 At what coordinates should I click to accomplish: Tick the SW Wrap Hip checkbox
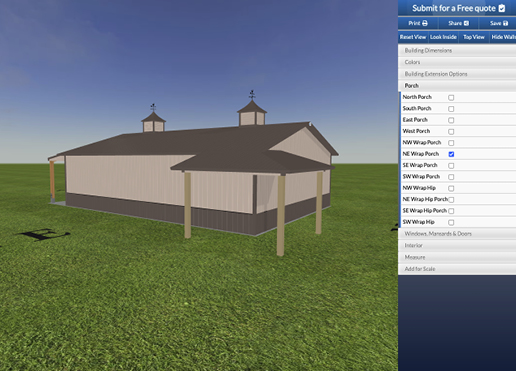(451, 222)
